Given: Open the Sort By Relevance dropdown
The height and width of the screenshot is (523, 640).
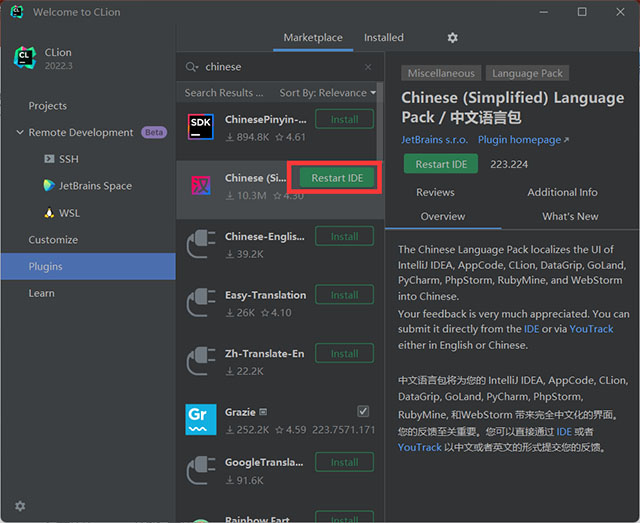Looking at the screenshot, I should click(328, 93).
